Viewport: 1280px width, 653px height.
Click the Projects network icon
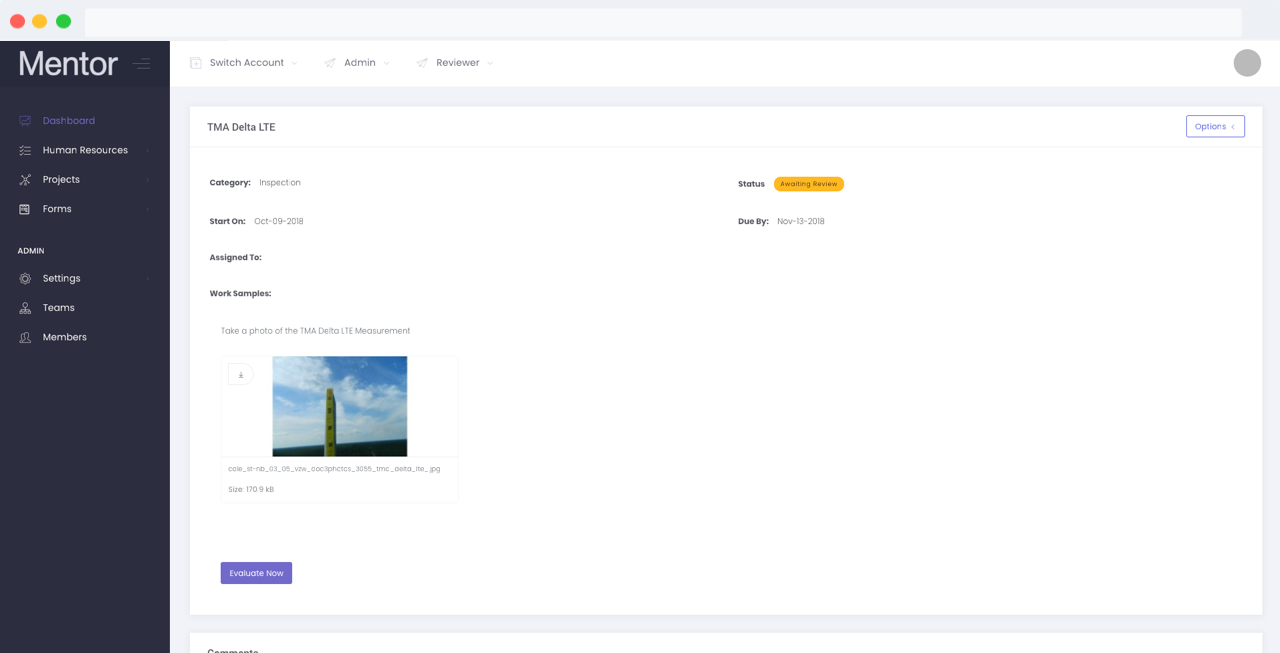coord(25,180)
